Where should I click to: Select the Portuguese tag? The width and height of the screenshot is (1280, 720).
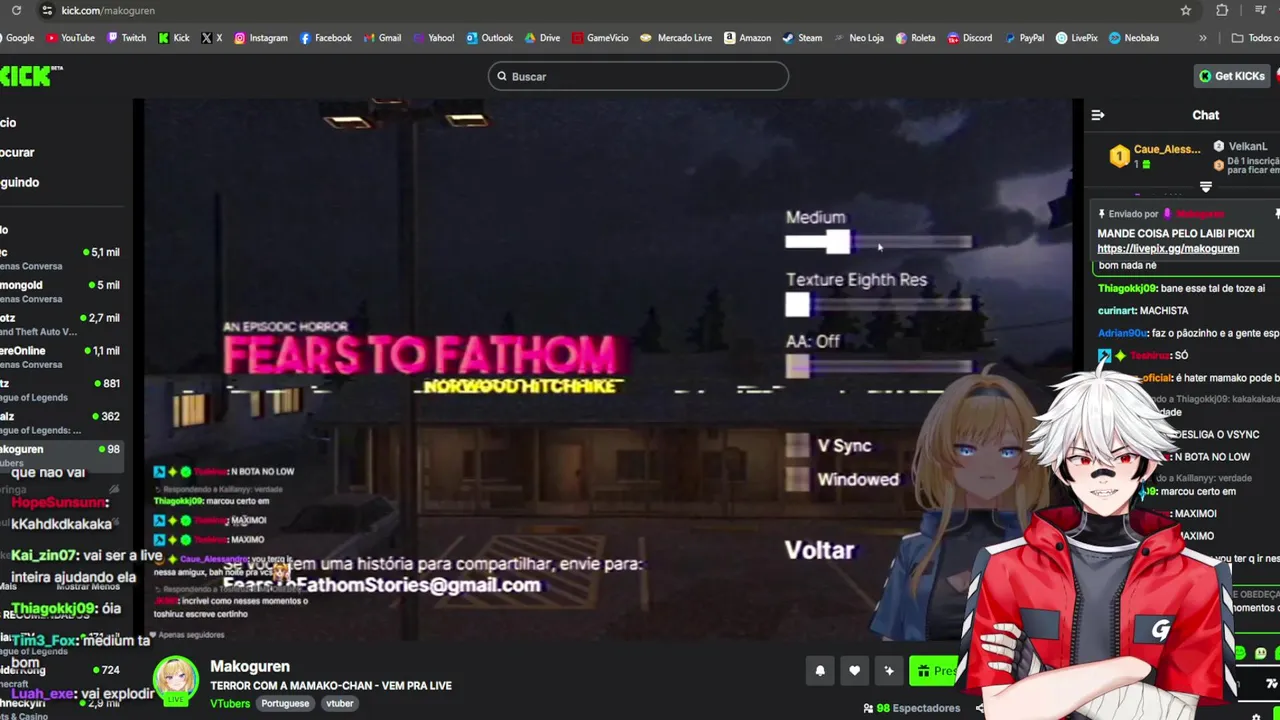coord(285,703)
